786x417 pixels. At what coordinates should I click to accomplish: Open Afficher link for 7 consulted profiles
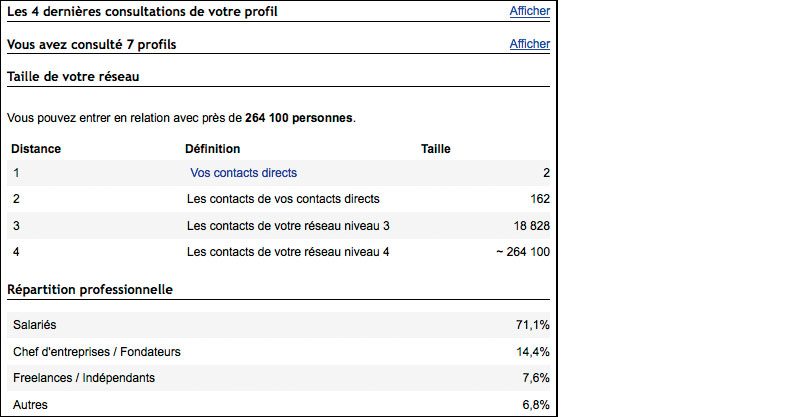pyautogui.click(x=529, y=44)
